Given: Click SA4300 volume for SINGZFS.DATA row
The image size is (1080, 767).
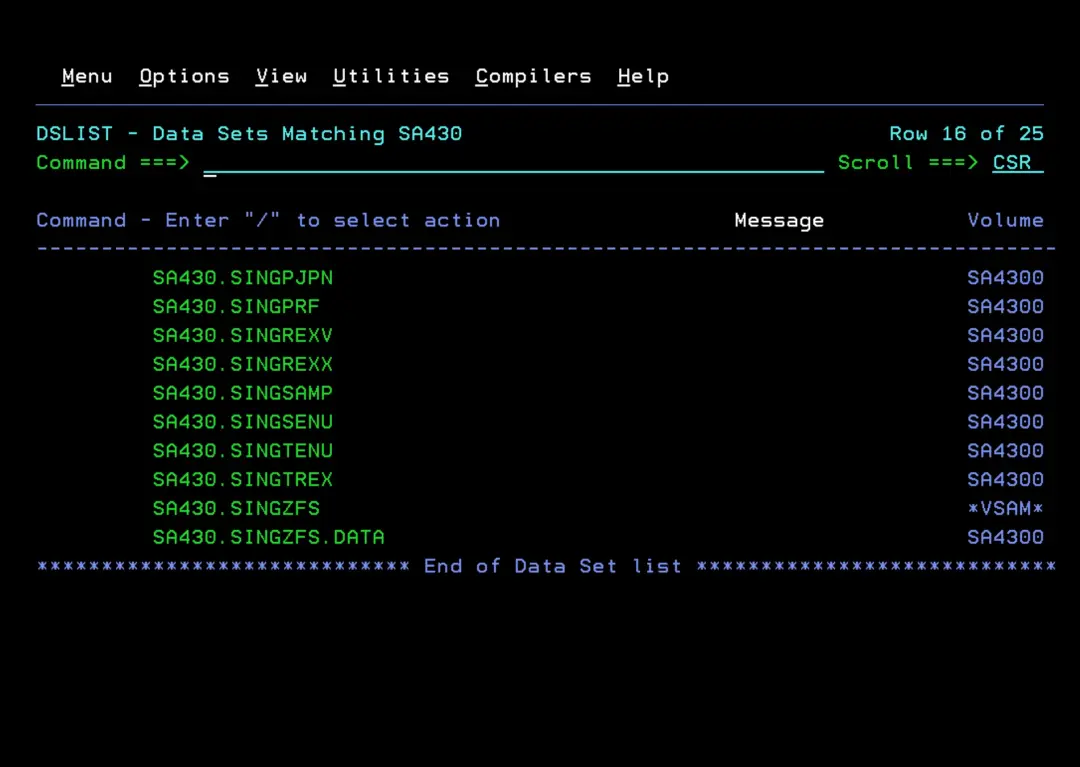Looking at the screenshot, I should point(1006,538).
